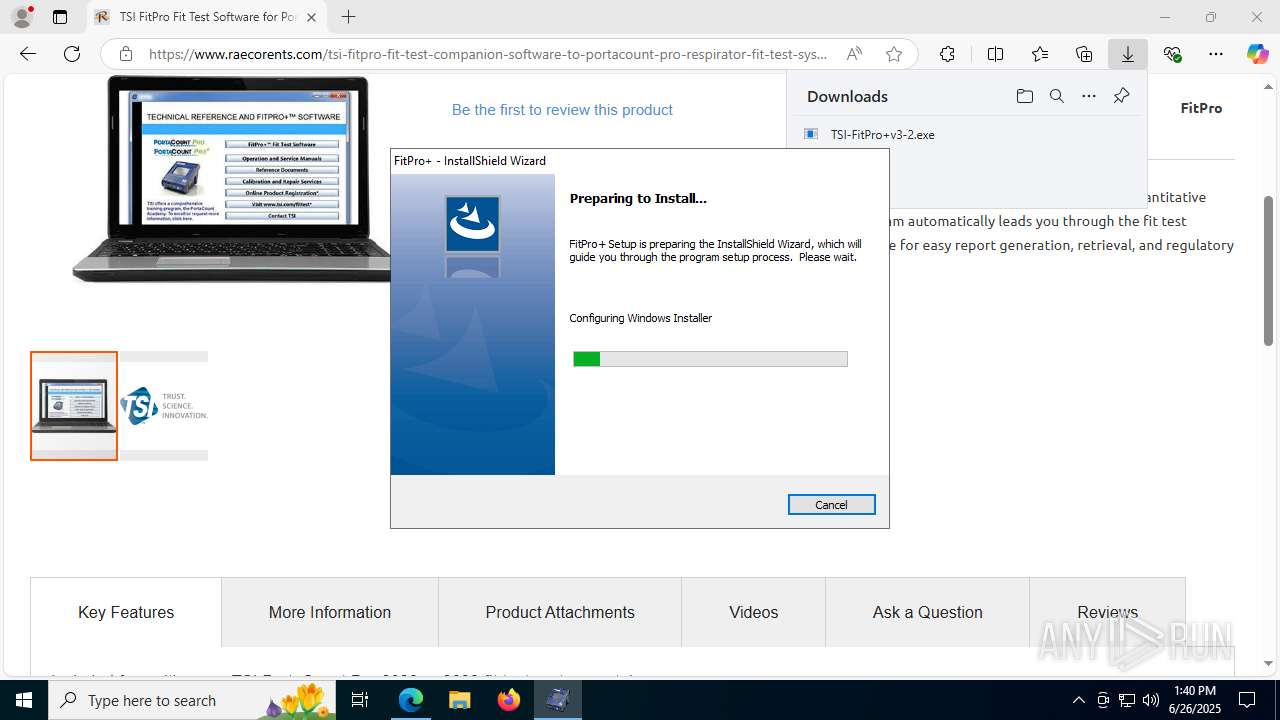This screenshot has height=720, width=1280.
Task: Search downloads with magnifier icon
Action: click(1056, 96)
